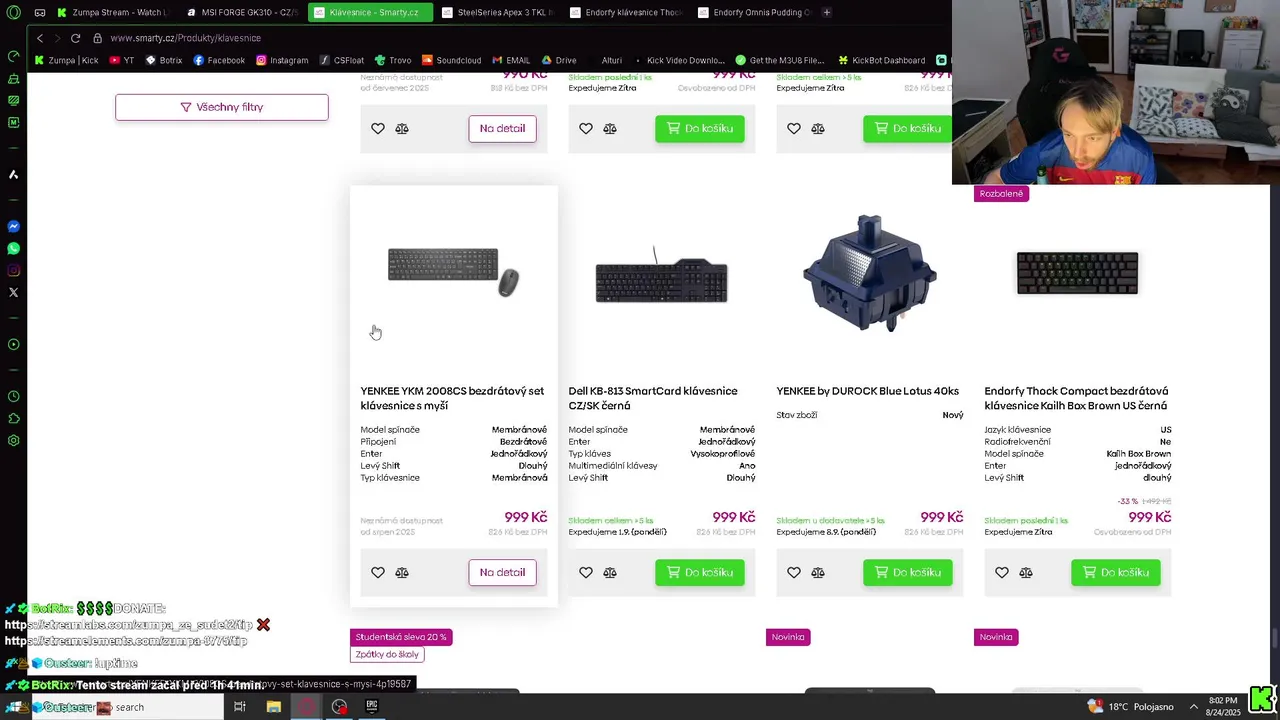The width and height of the screenshot is (1280, 720).
Task: Click Na detail for YENKEE YKM 2008CS
Action: point(502,572)
